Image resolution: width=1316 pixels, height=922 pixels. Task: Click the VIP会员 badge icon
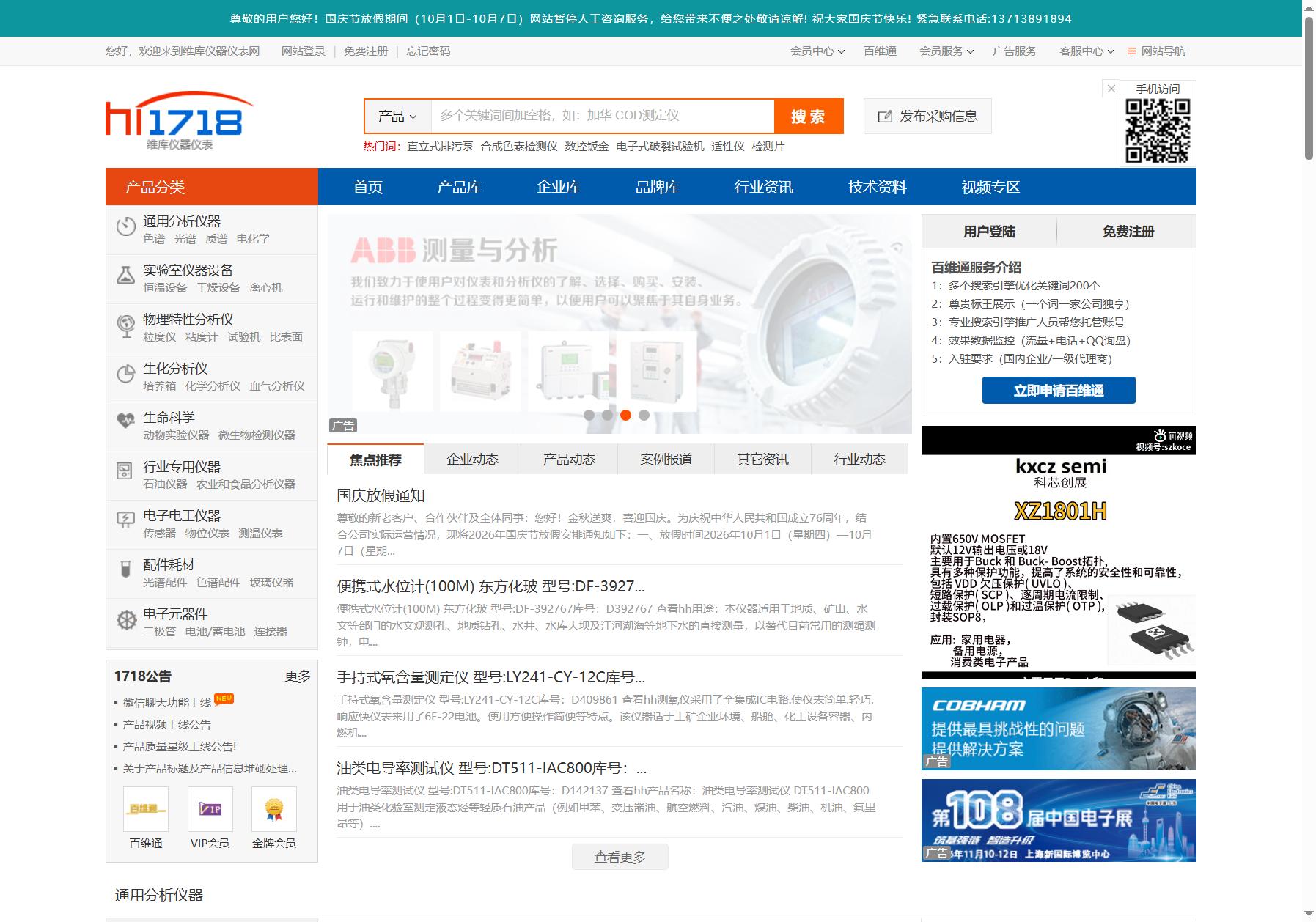click(210, 809)
